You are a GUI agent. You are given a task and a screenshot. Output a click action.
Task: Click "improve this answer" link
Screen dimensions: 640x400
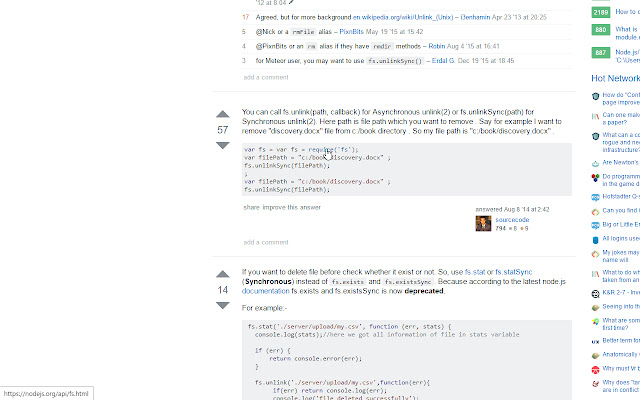click(292, 207)
